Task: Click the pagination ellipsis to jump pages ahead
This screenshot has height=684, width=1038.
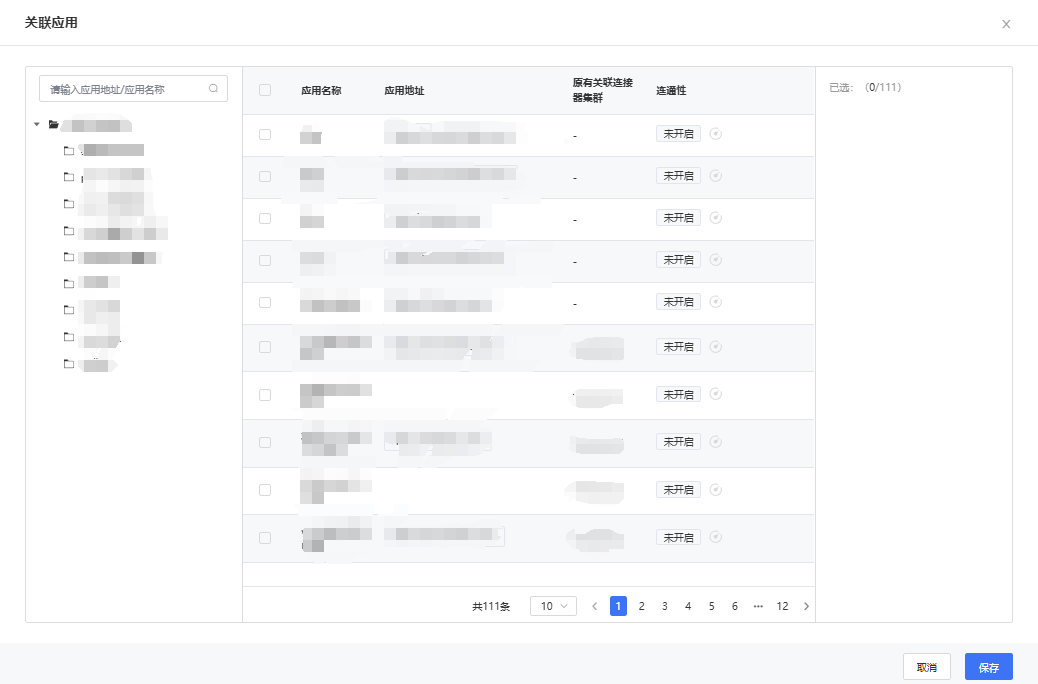Action: click(x=758, y=606)
